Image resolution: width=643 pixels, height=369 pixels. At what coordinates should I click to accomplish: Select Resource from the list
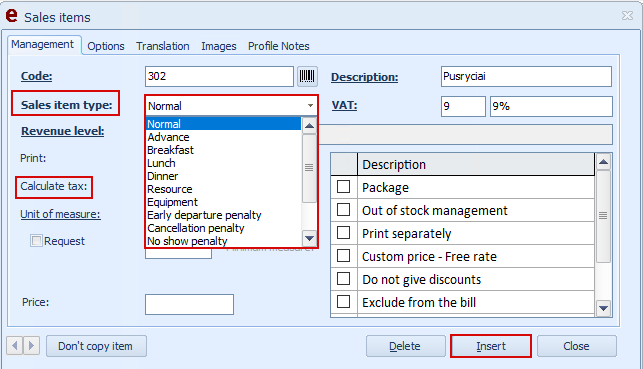coord(224,189)
